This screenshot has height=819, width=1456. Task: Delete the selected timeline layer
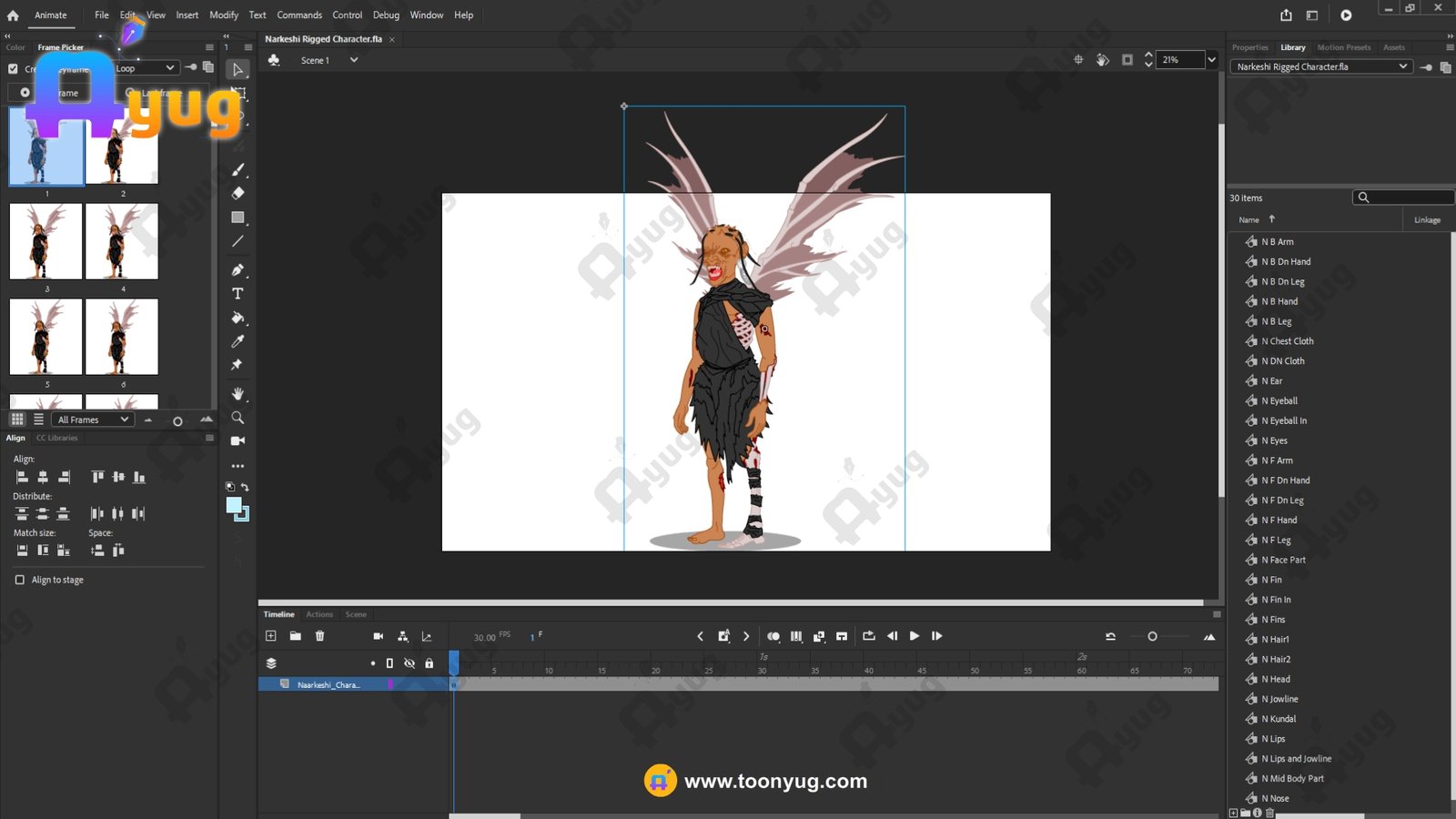tap(319, 636)
